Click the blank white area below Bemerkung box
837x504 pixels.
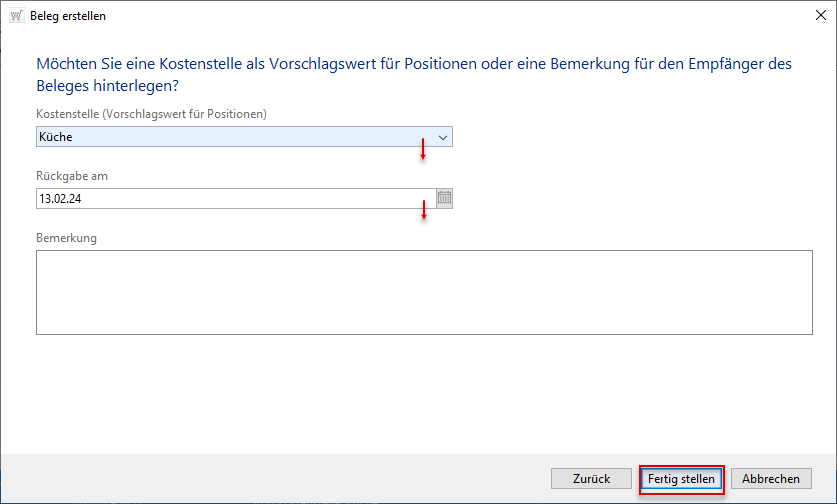point(420,395)
